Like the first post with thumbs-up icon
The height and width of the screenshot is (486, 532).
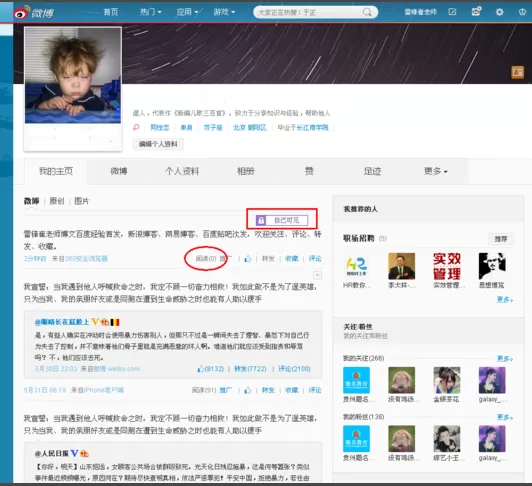click(x=248, y=259)
